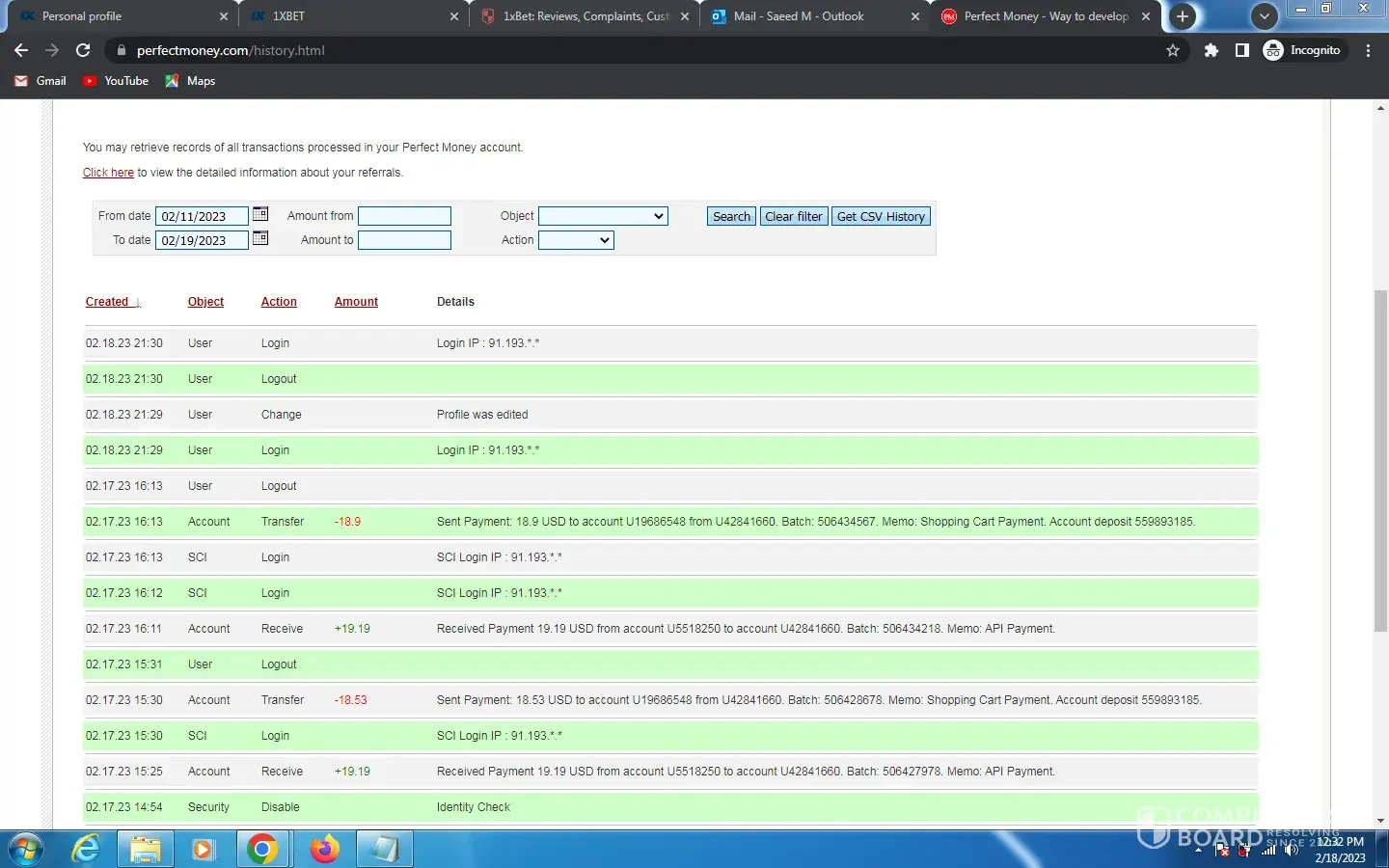Toggle the browser side panel icon
The image size is (1389, 868).
coord(1242,50)
